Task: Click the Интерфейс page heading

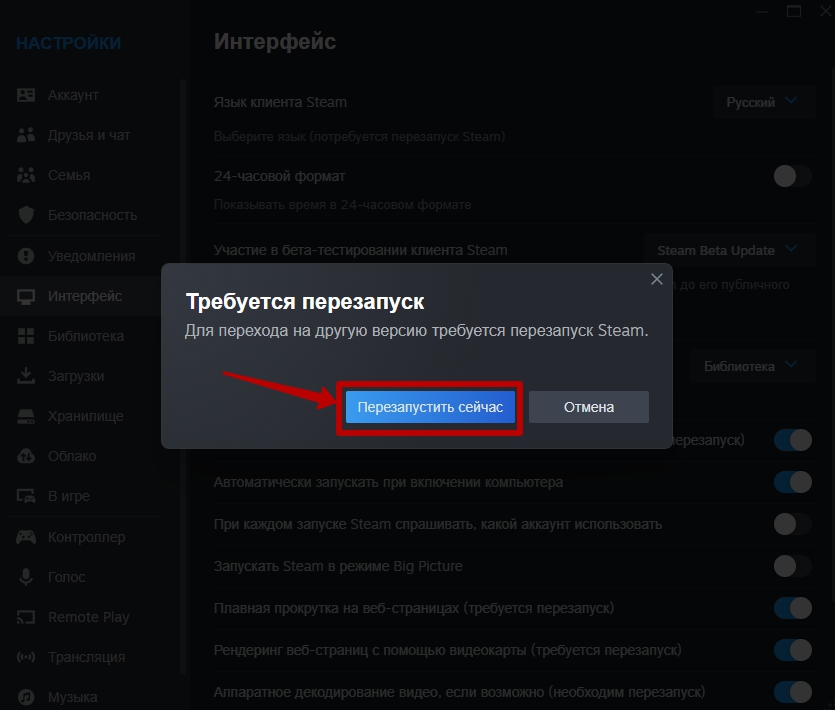Action: (x=275, y=42)
